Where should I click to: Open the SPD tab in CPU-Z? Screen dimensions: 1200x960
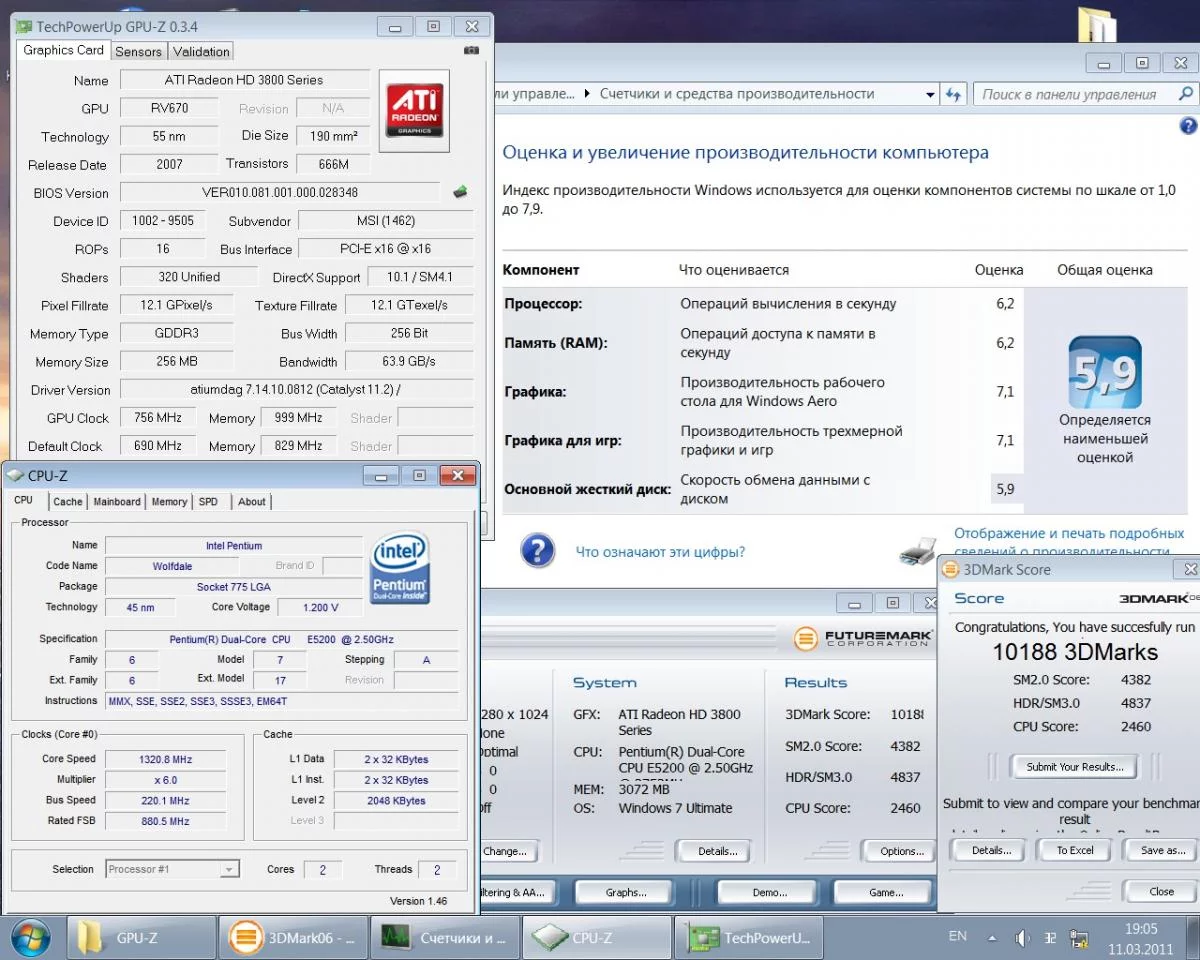(x=208, y=502)
